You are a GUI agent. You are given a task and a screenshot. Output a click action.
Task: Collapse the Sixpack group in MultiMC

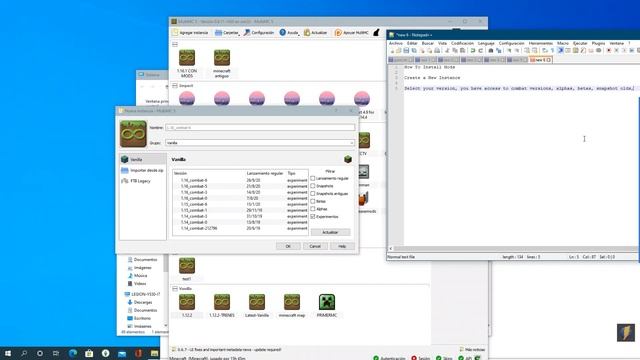point(175,86)
